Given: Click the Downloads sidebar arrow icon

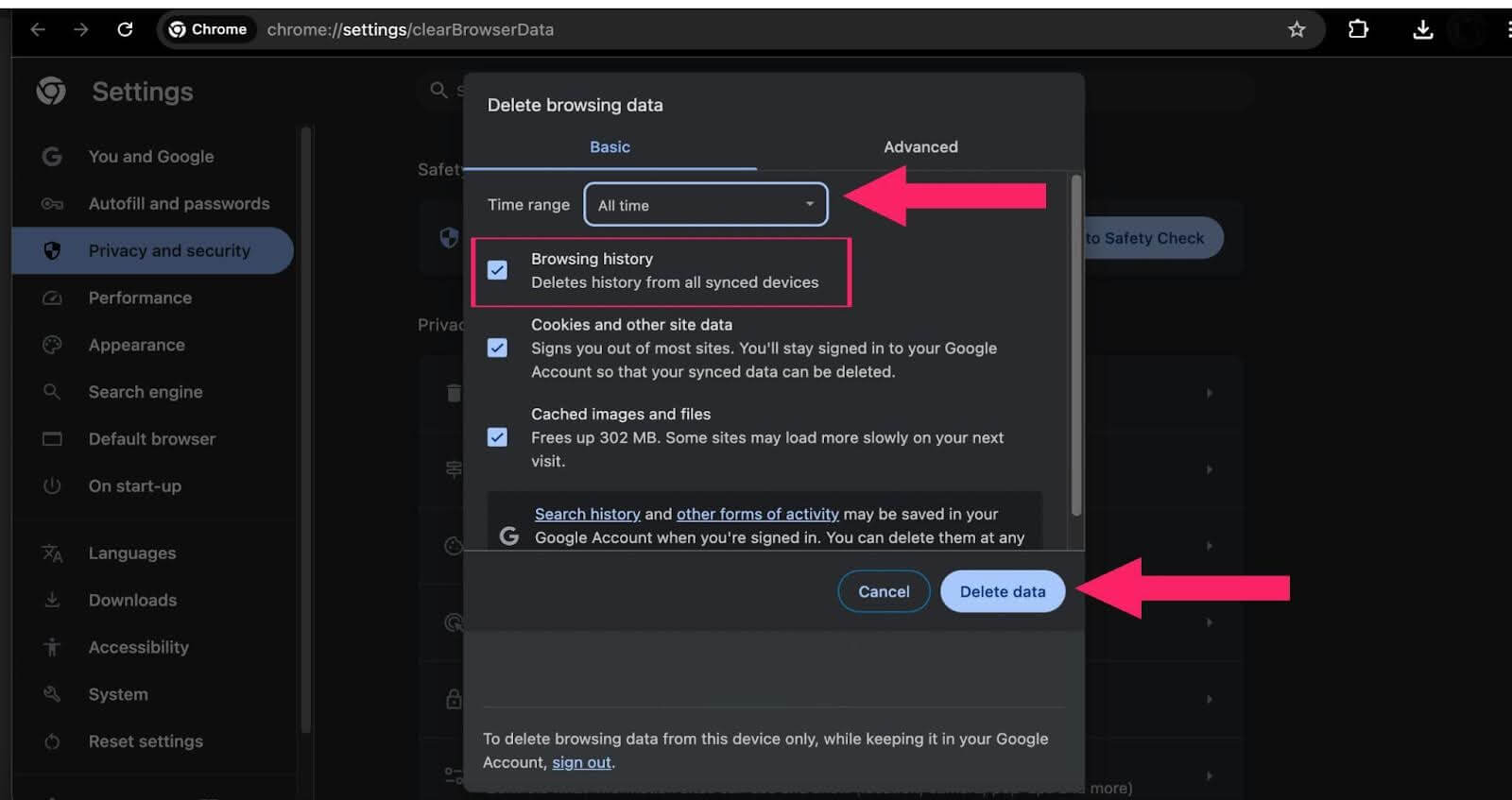Looking at the screenshot, I should [52, 600].
